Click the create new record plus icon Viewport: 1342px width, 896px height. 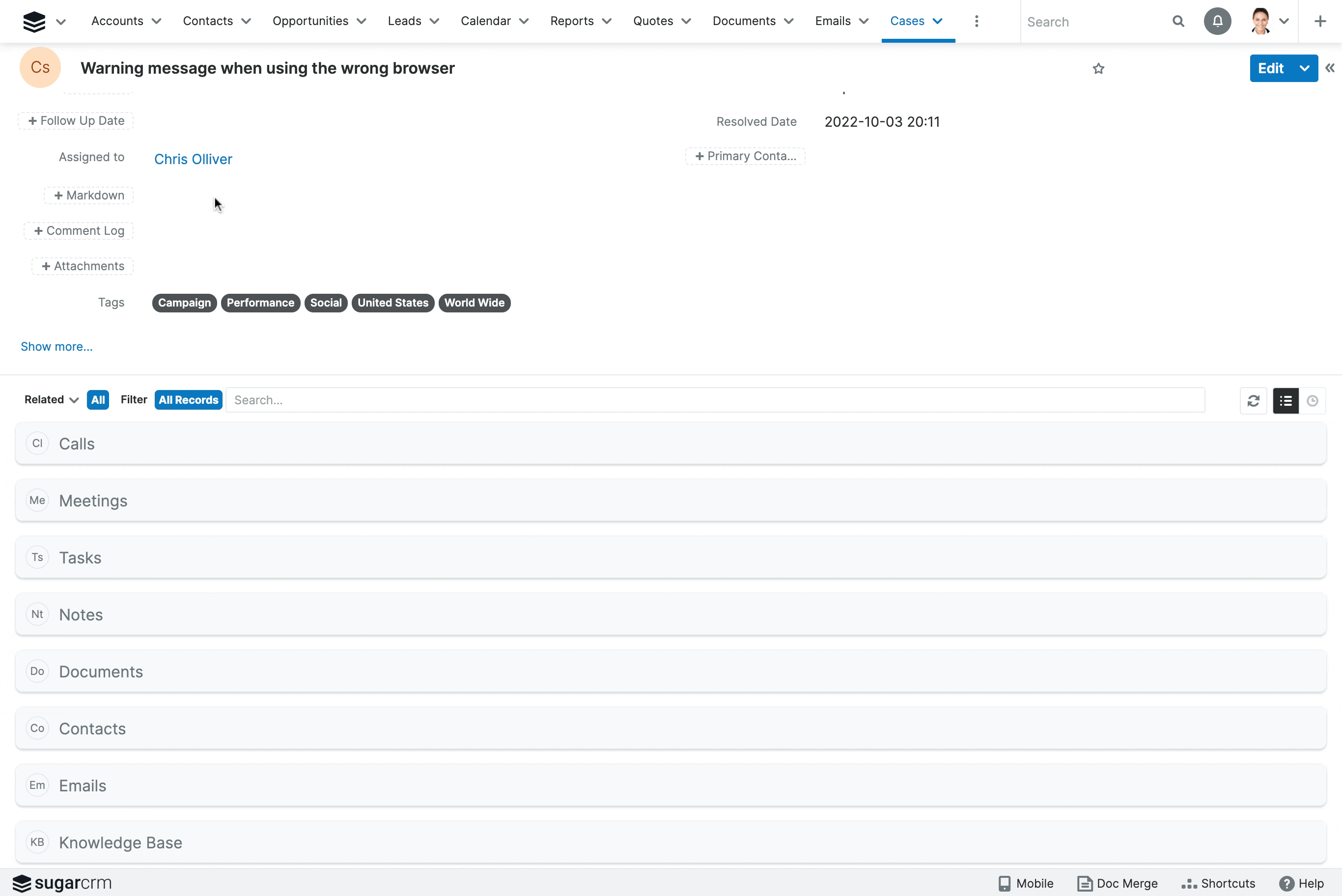pyautogui.click(x=1320, y=21)
